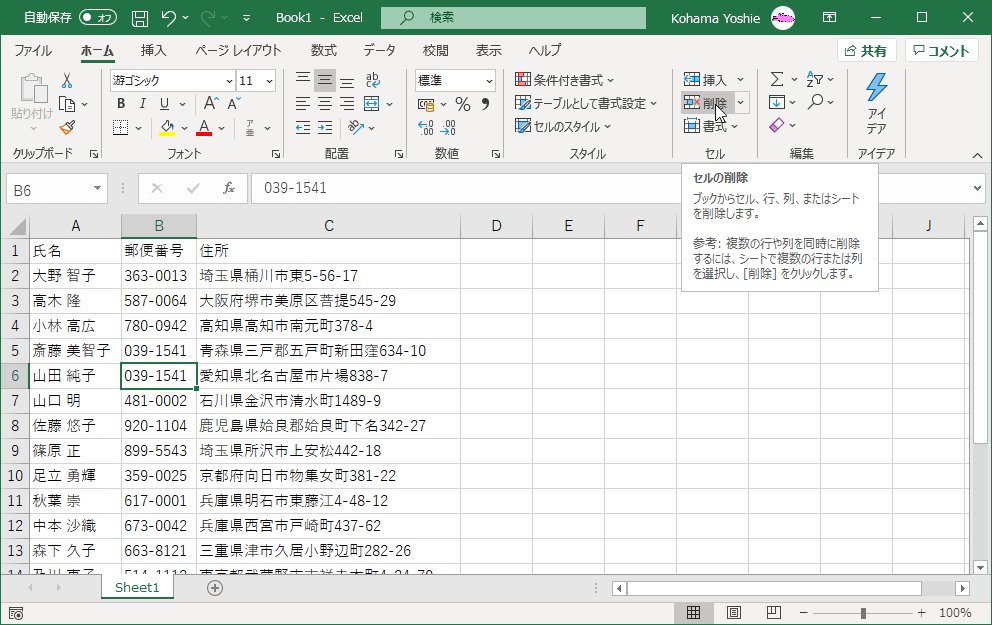The height and width of the screenshot is (625, 992).
Task: Toggle Bold formatting
Action: pos(121,104)
